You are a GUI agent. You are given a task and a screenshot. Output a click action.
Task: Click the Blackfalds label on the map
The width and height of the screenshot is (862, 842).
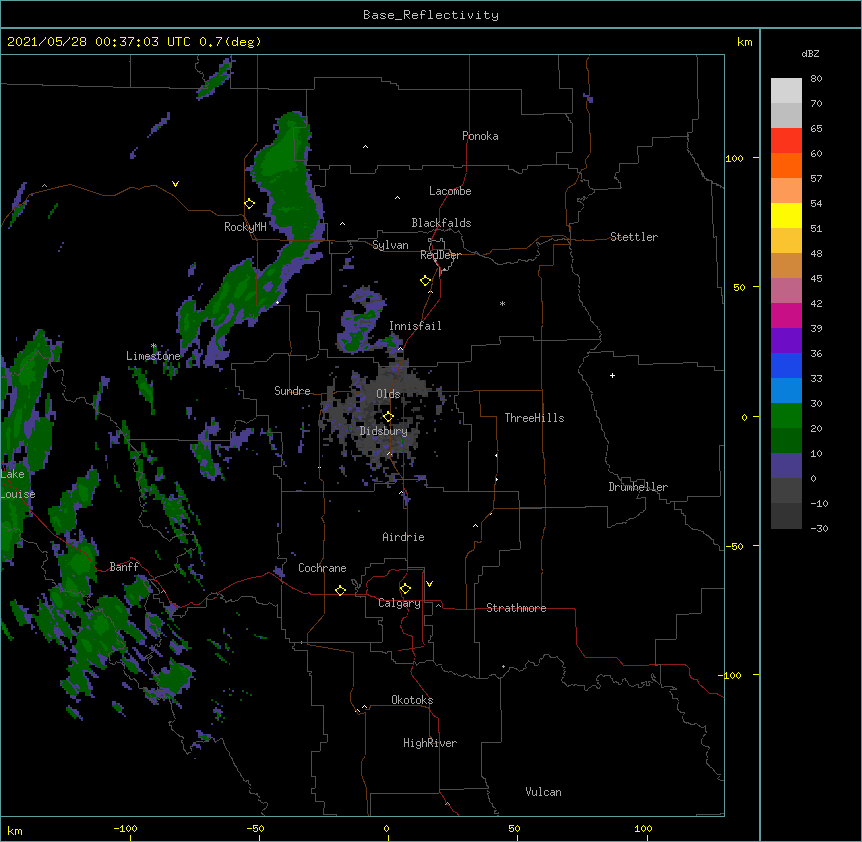pyautogui.click(x=441, y=223)
